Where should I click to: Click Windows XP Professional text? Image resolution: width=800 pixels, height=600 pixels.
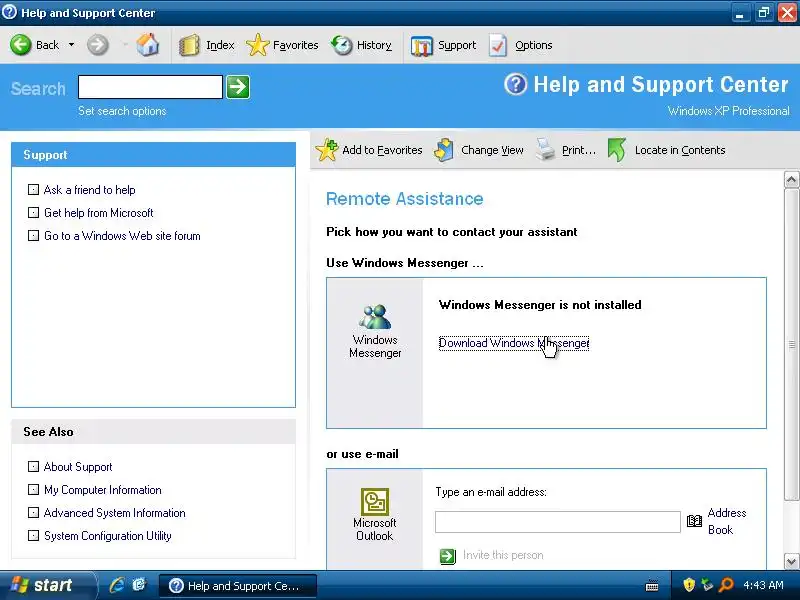[x=729, y=111]
